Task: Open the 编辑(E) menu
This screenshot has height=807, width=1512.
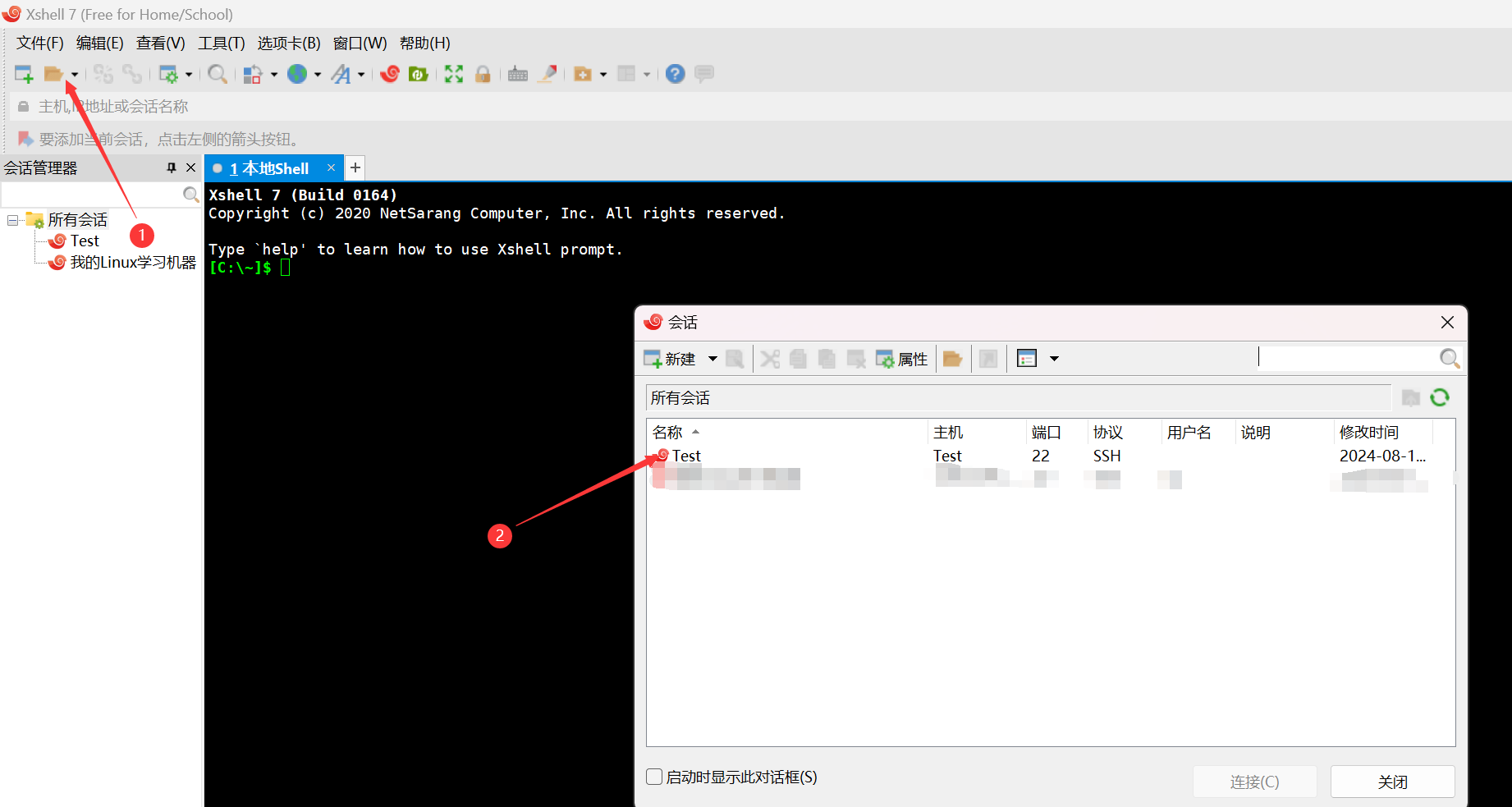Action: [x=100, y=43]
